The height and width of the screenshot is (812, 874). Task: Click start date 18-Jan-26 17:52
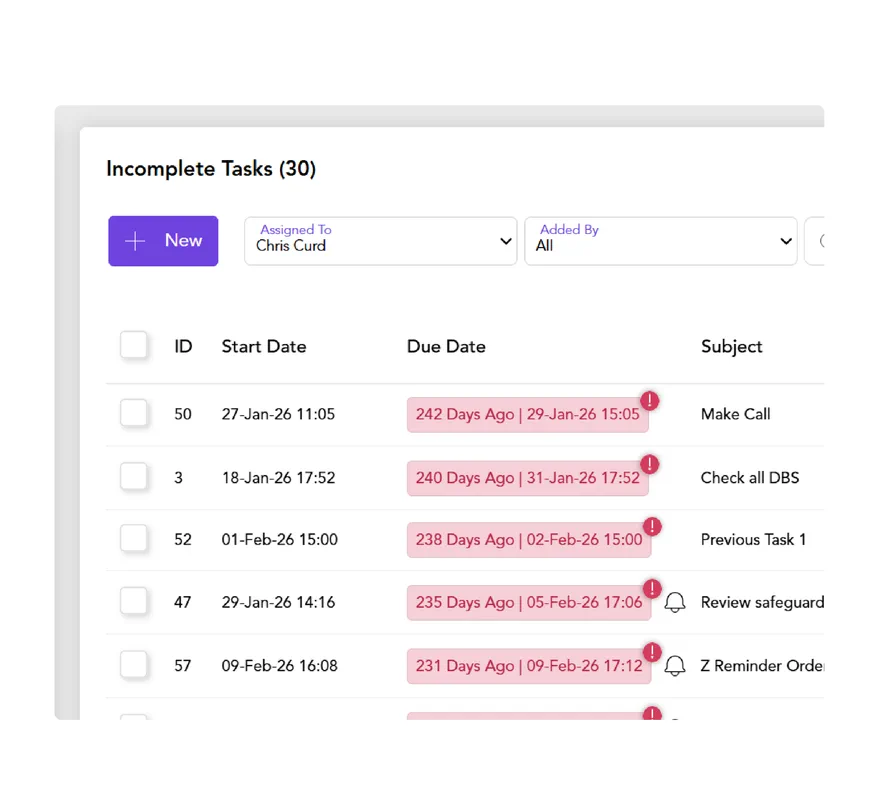pos(278,478)
